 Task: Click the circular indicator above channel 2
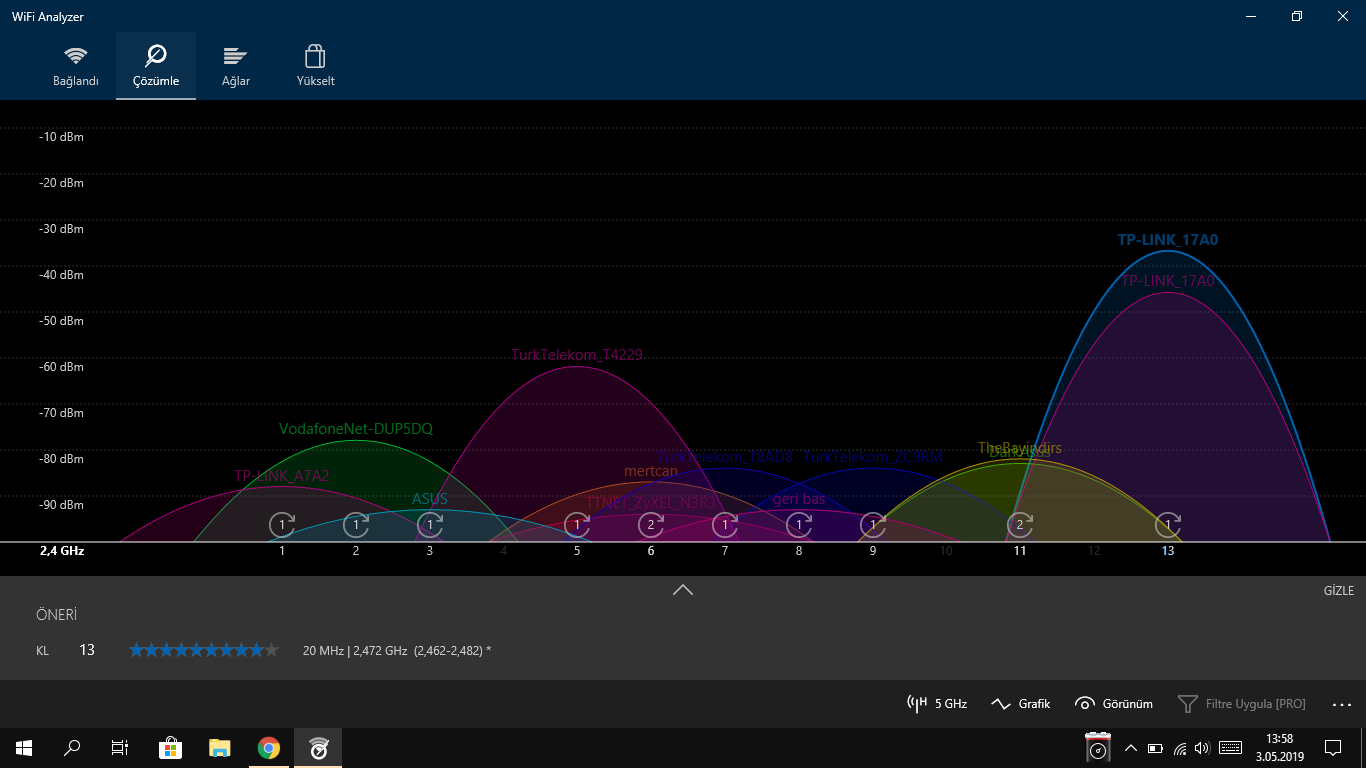pyautogui.click(x=356, y=524)
